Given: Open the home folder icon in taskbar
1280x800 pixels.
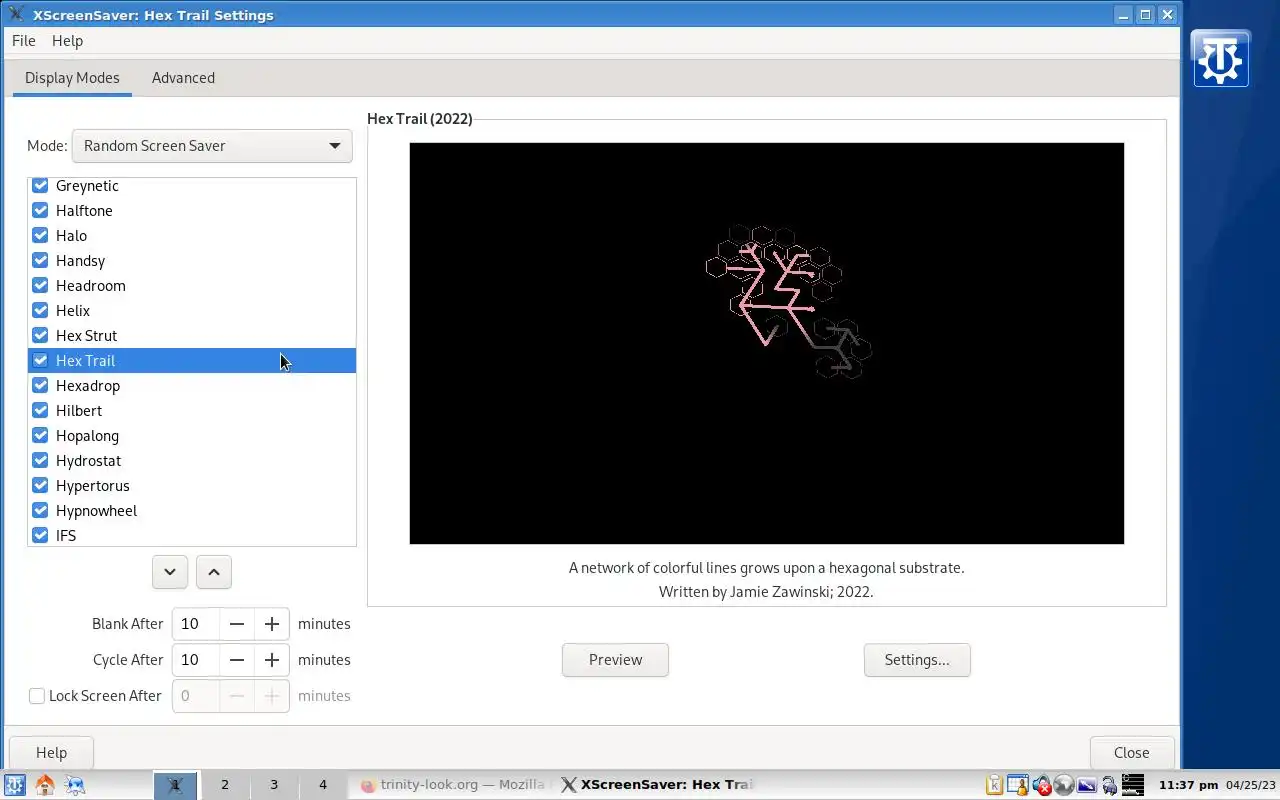Looking at the screenshot, I should pos(45,785).
